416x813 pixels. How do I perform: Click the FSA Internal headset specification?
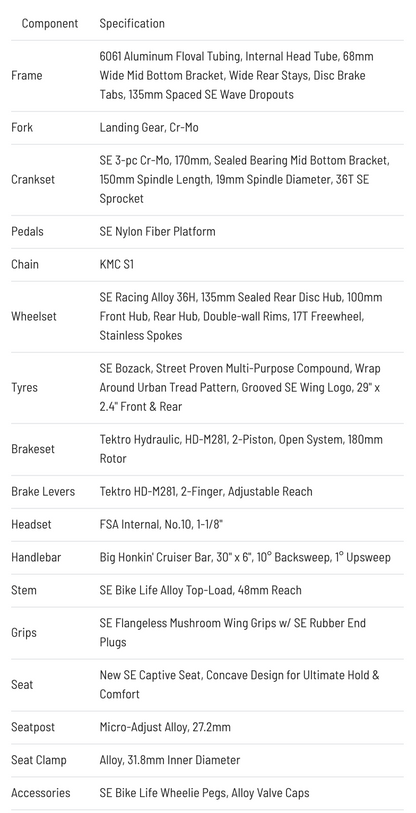[161, 524]
